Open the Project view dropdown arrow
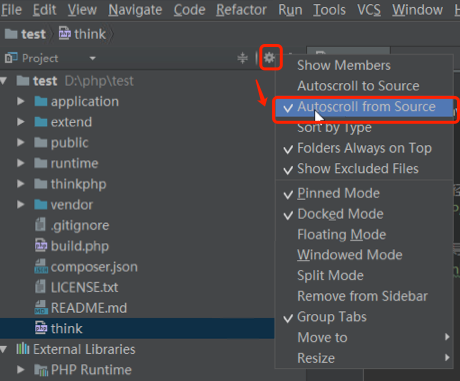This screenshot has height=381, width=460. [x=92, y=58]
